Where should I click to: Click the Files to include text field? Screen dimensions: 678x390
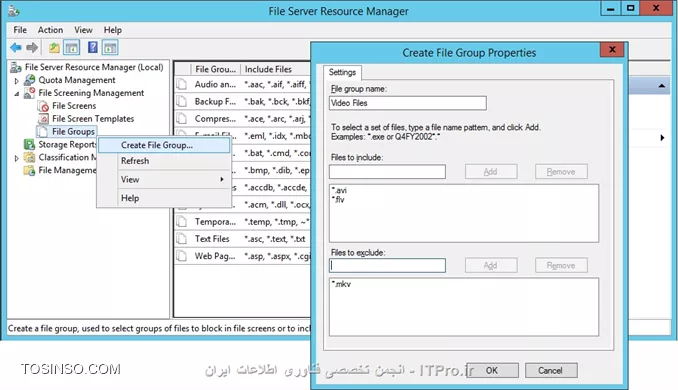[x=387, y=172]
